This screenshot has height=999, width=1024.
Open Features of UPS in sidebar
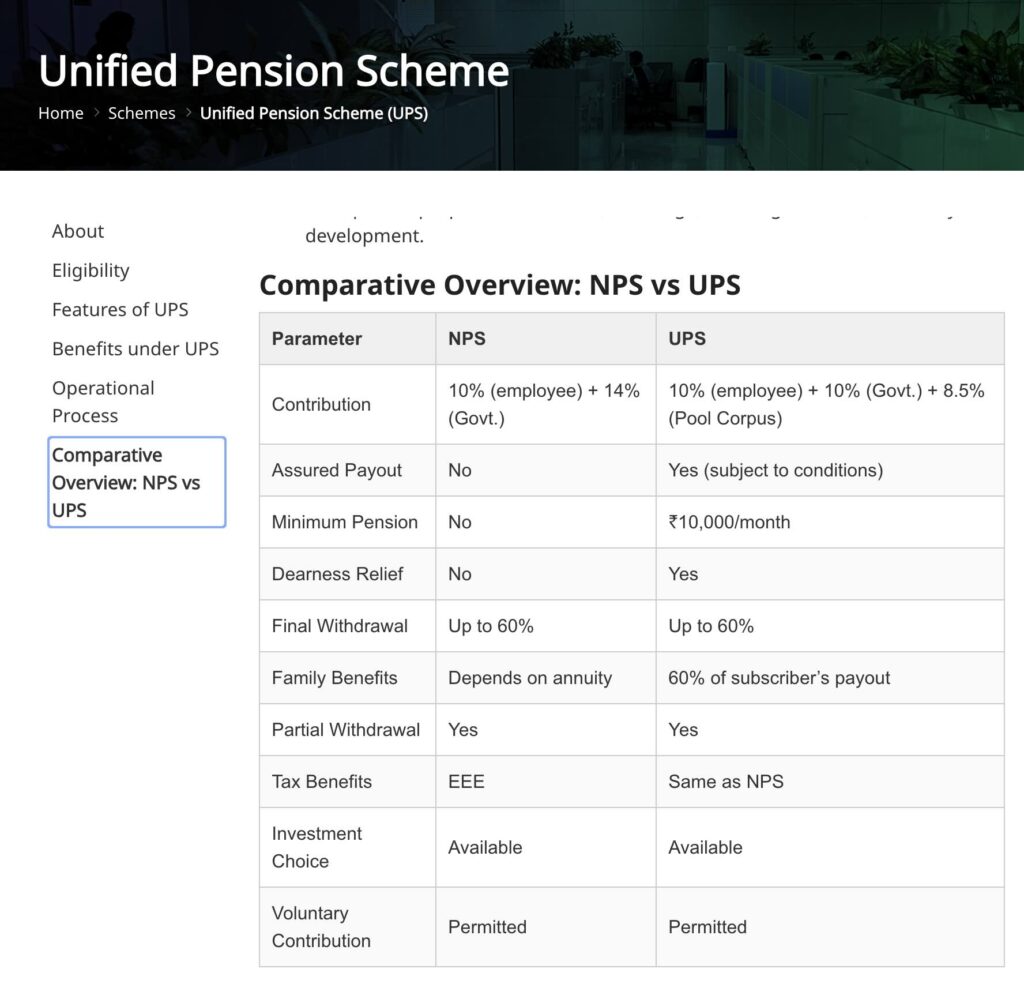click(x=120, y=309)
